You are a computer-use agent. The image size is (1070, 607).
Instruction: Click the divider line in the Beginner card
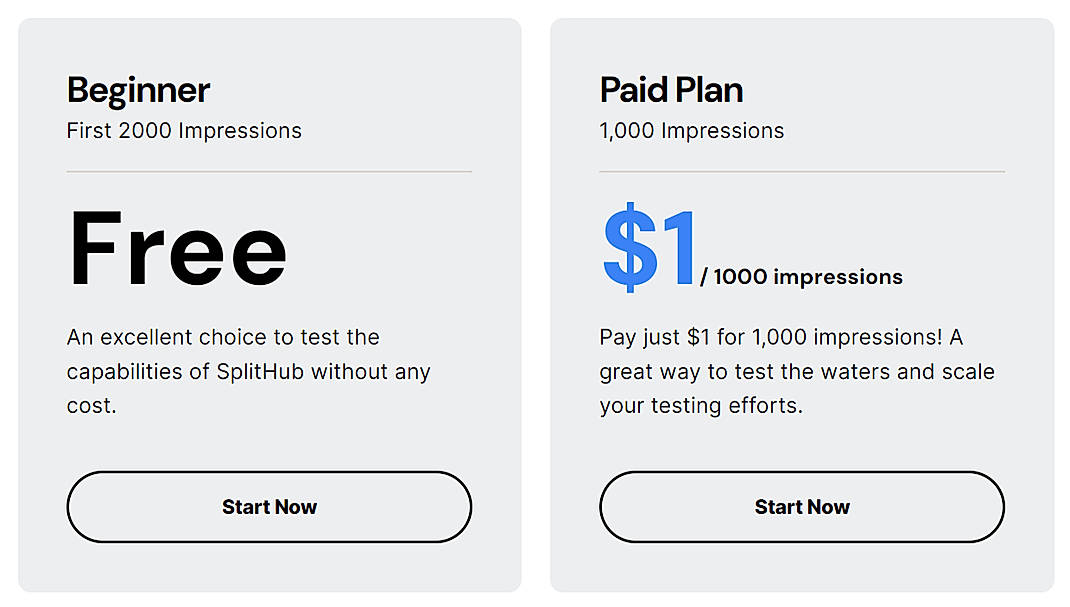click(x=268, y=172)
